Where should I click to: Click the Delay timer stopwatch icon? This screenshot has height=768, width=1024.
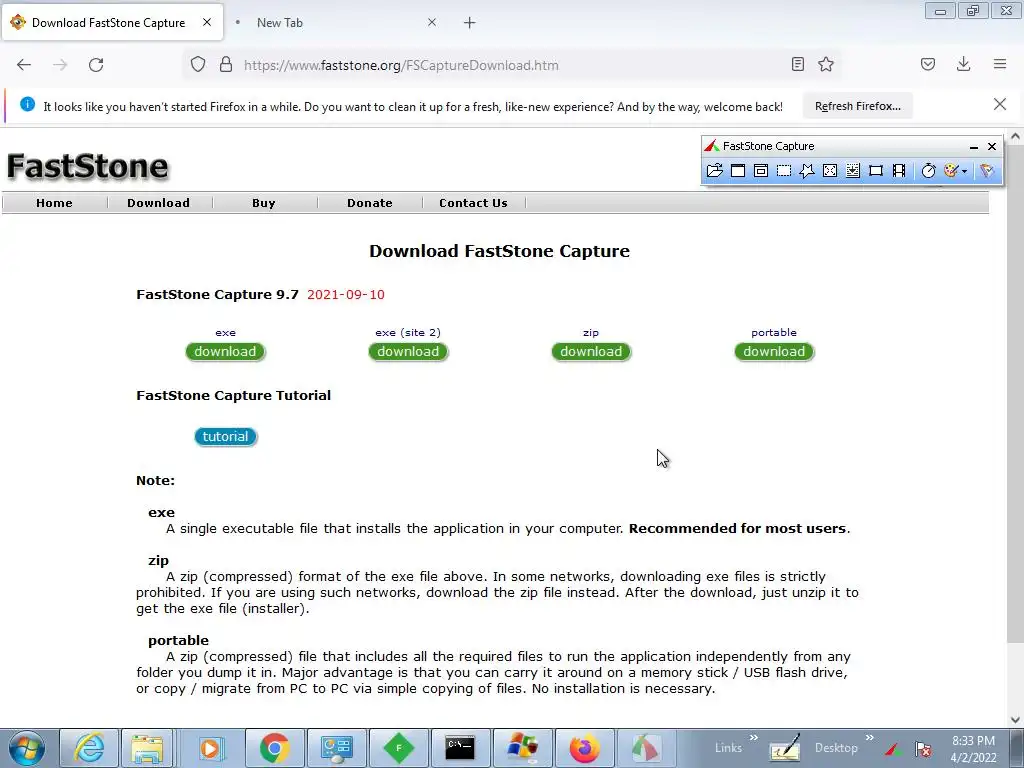pyautogui.click(x=928, y=170)
